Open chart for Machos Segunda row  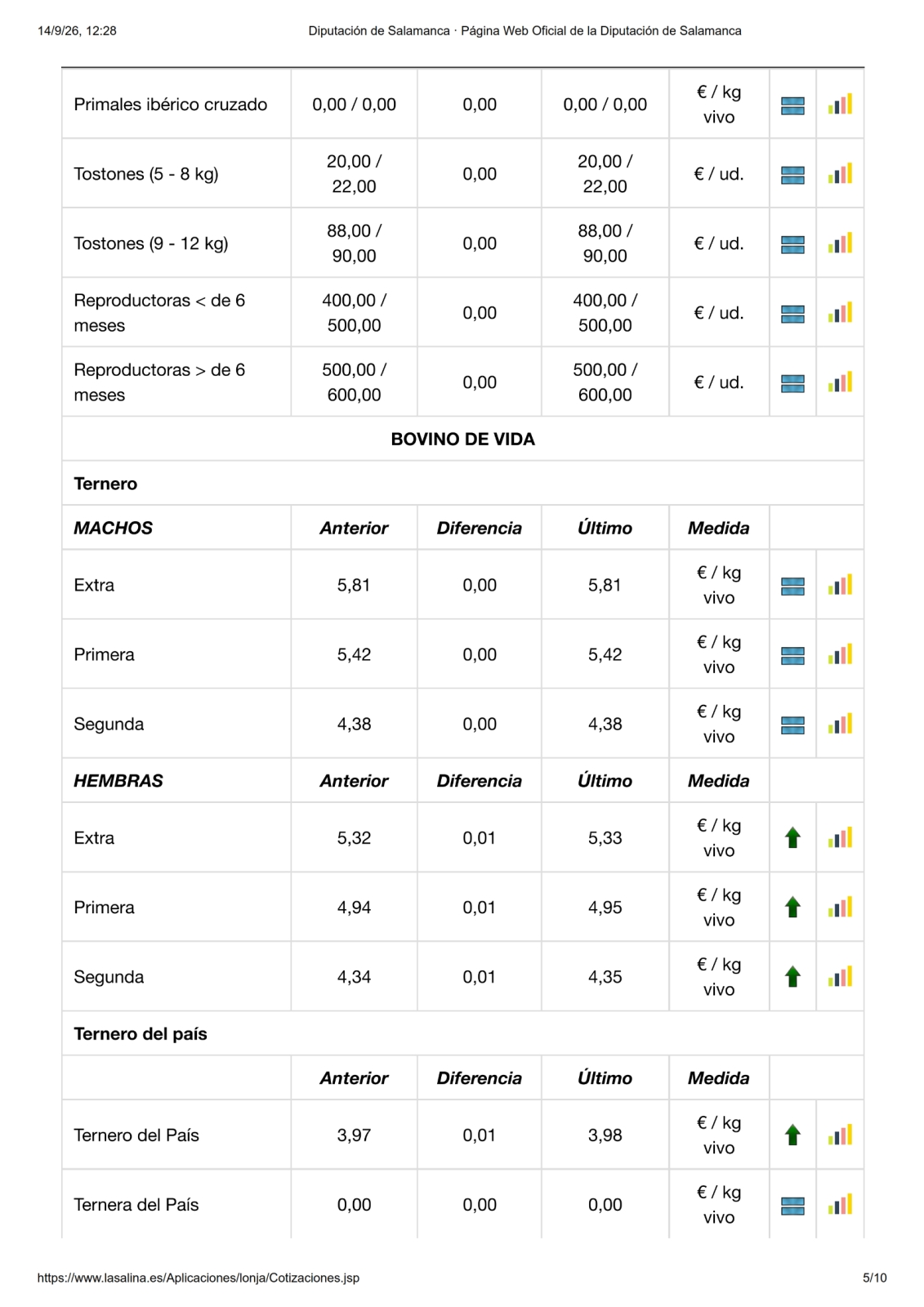pos(840,723)
